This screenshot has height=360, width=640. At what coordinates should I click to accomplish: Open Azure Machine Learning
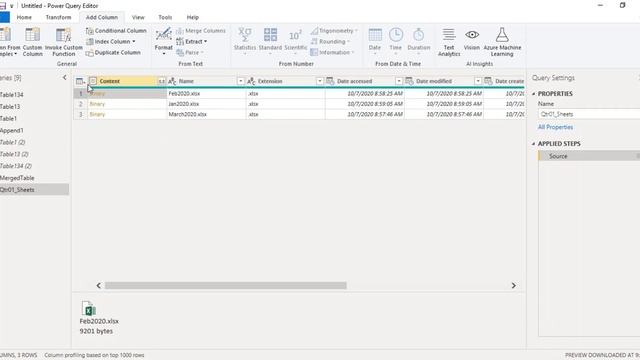pyautogui.click(x=502, y=42)
